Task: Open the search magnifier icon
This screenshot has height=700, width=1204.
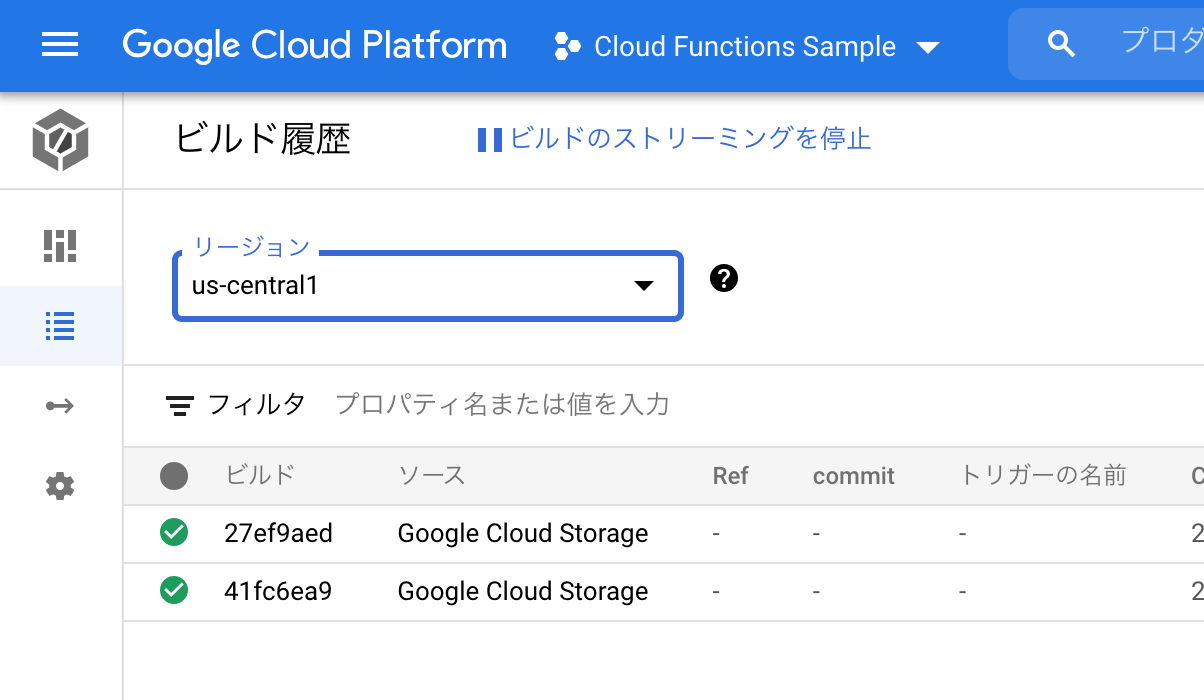Action: 1061,43
